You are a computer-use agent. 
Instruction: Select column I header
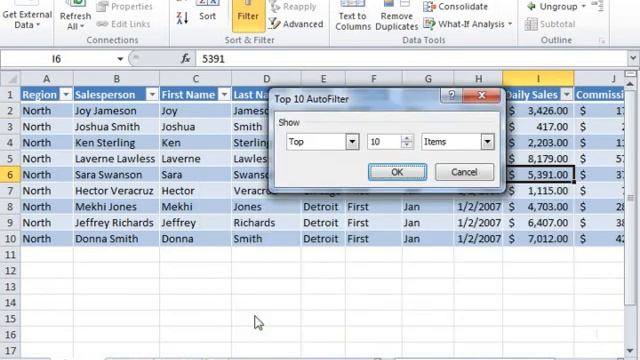538,78
